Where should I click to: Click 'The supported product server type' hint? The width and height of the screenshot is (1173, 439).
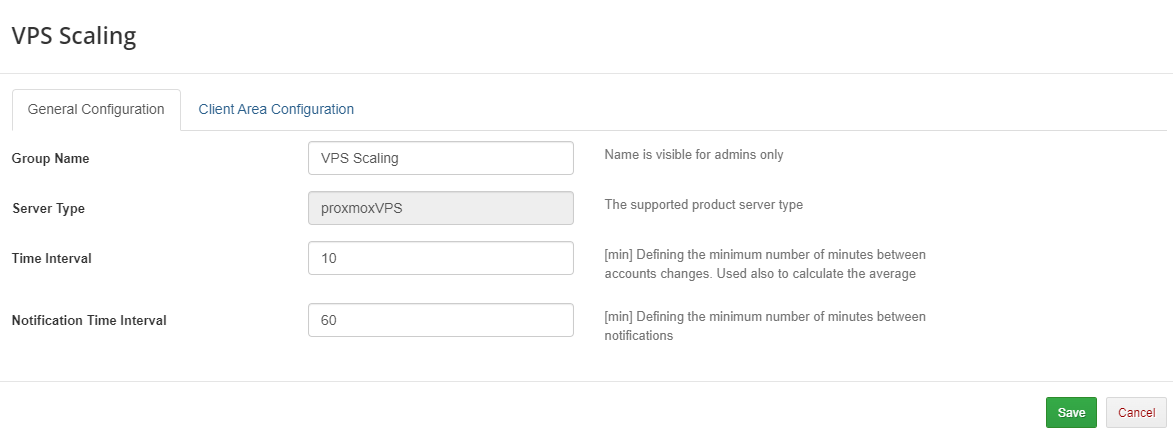(x=704, y=205)
